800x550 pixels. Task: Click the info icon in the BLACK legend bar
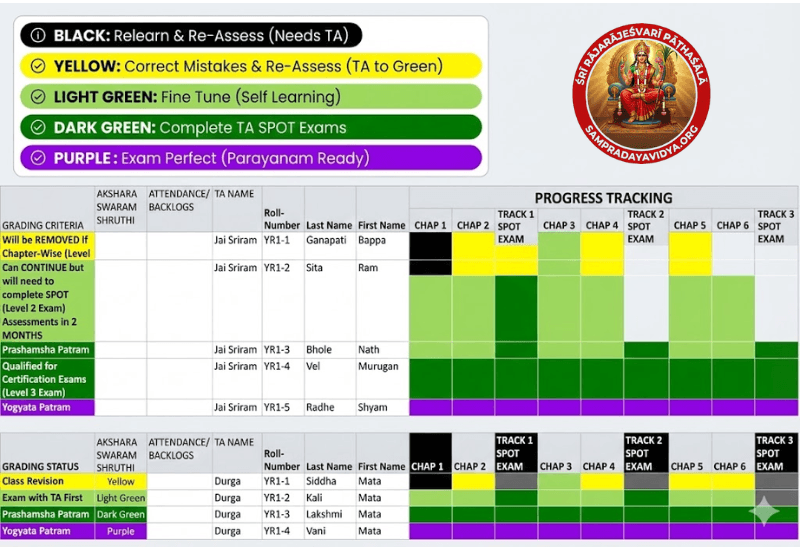pos(38,36)
